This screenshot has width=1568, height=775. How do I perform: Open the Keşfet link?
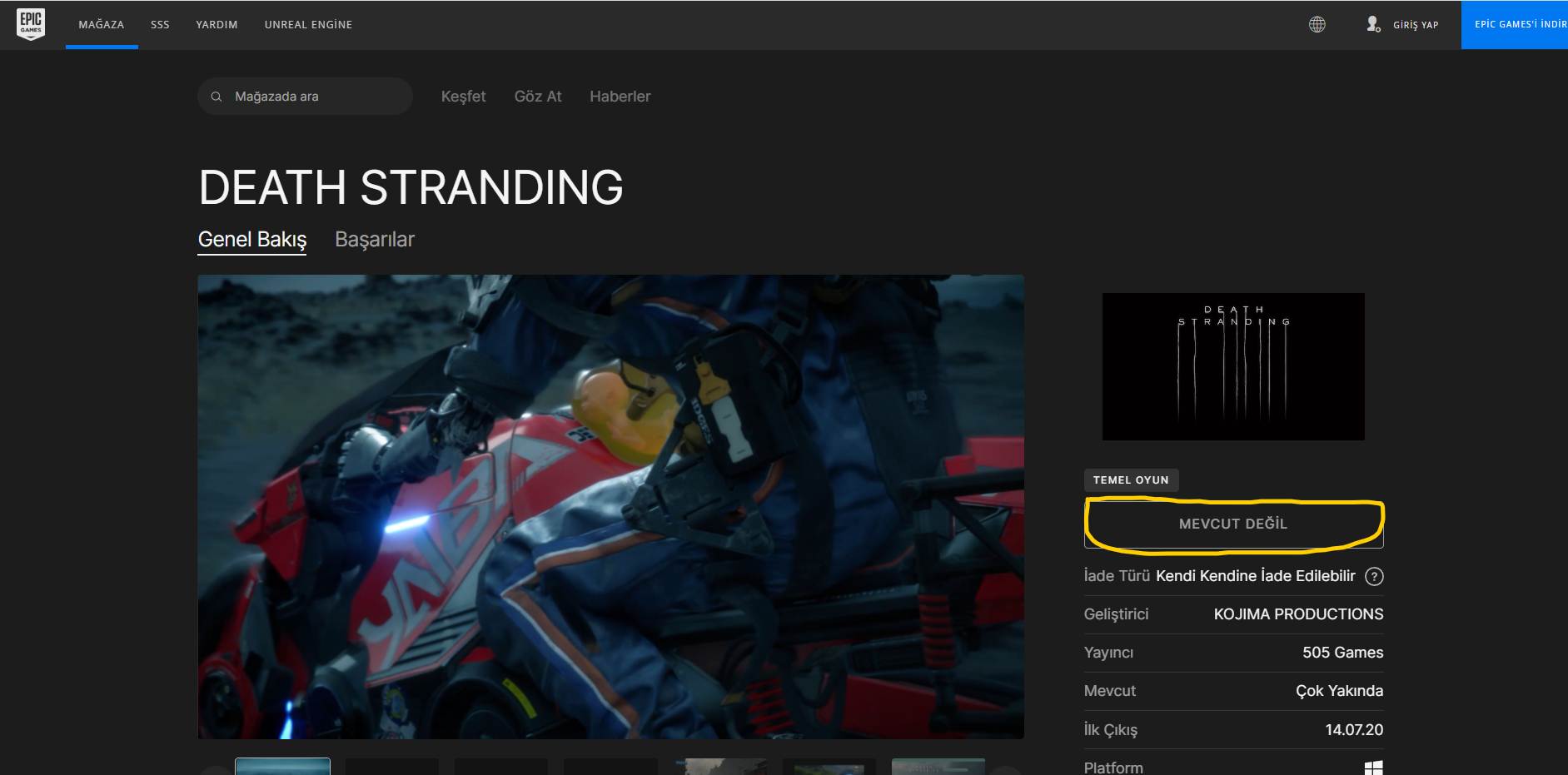[x=464, y=97]
